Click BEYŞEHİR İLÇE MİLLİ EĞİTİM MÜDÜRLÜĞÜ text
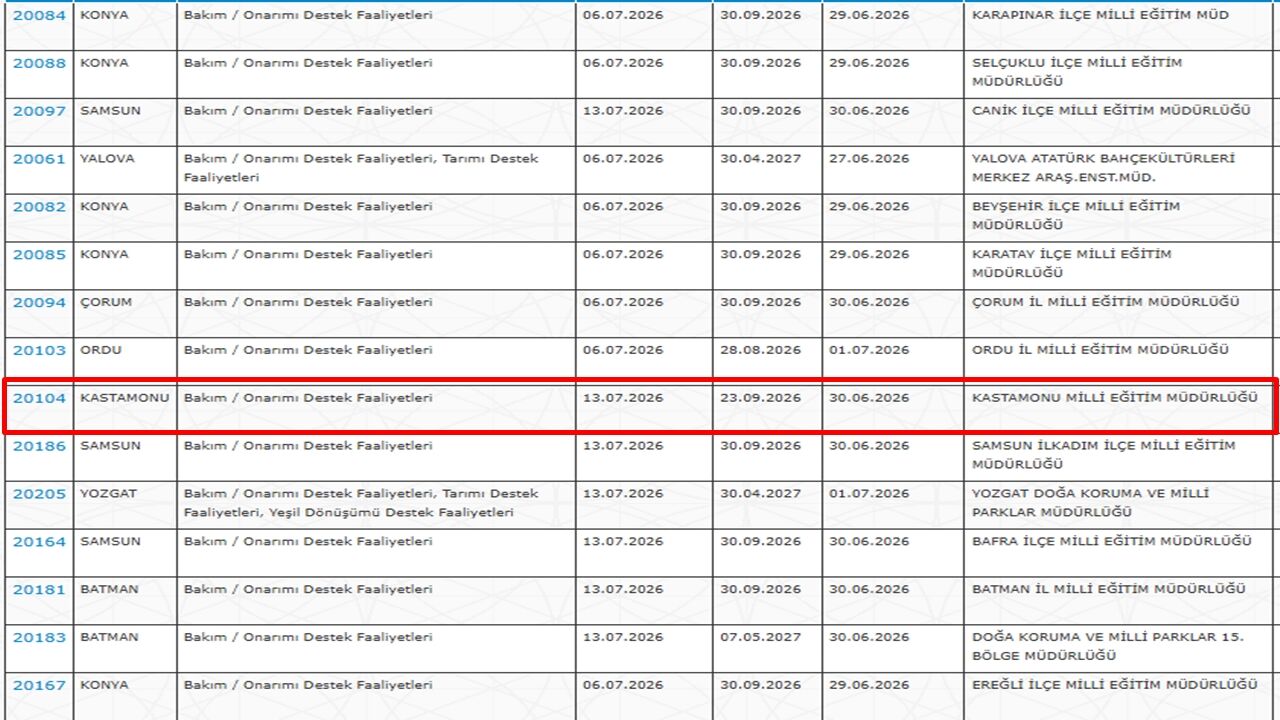Viewport: 1280px width, 720px height. [x=1075, y=216]
